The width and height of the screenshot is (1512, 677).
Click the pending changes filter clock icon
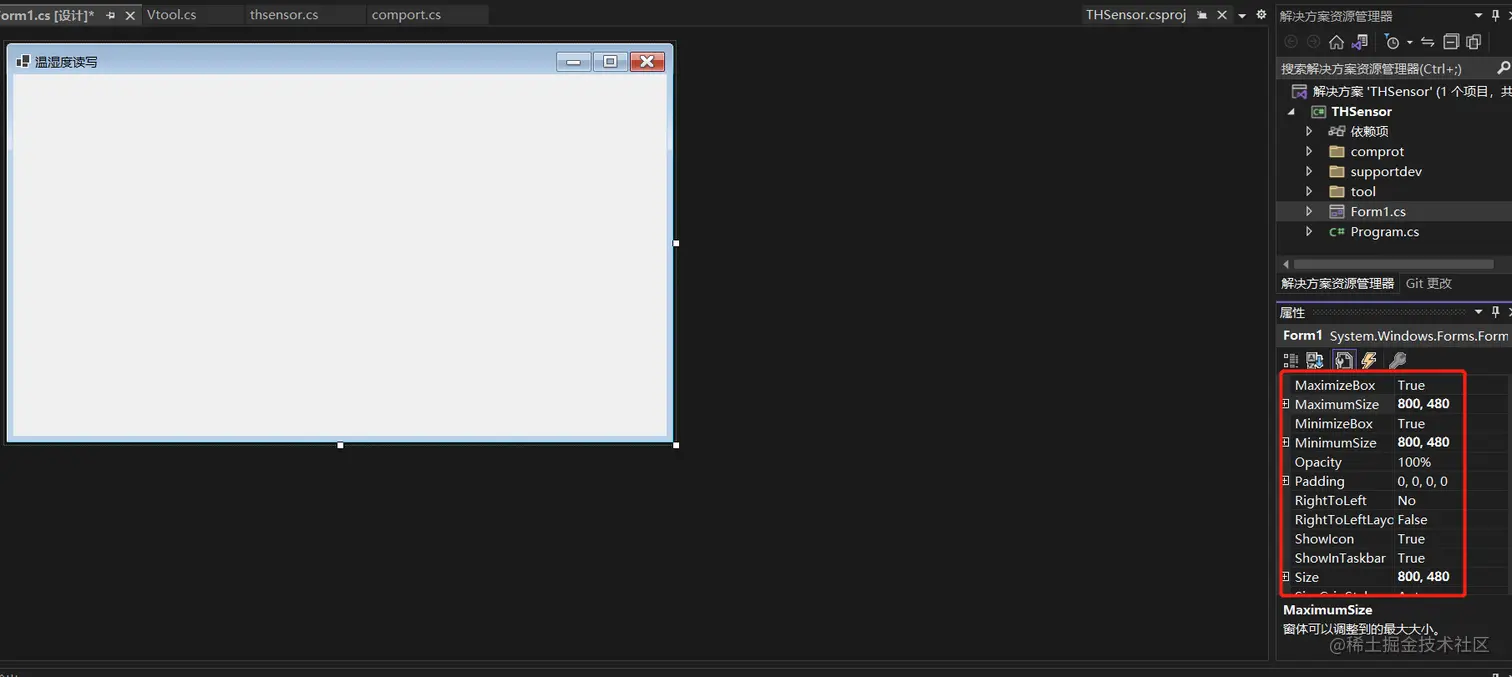tap(1392, 42)
